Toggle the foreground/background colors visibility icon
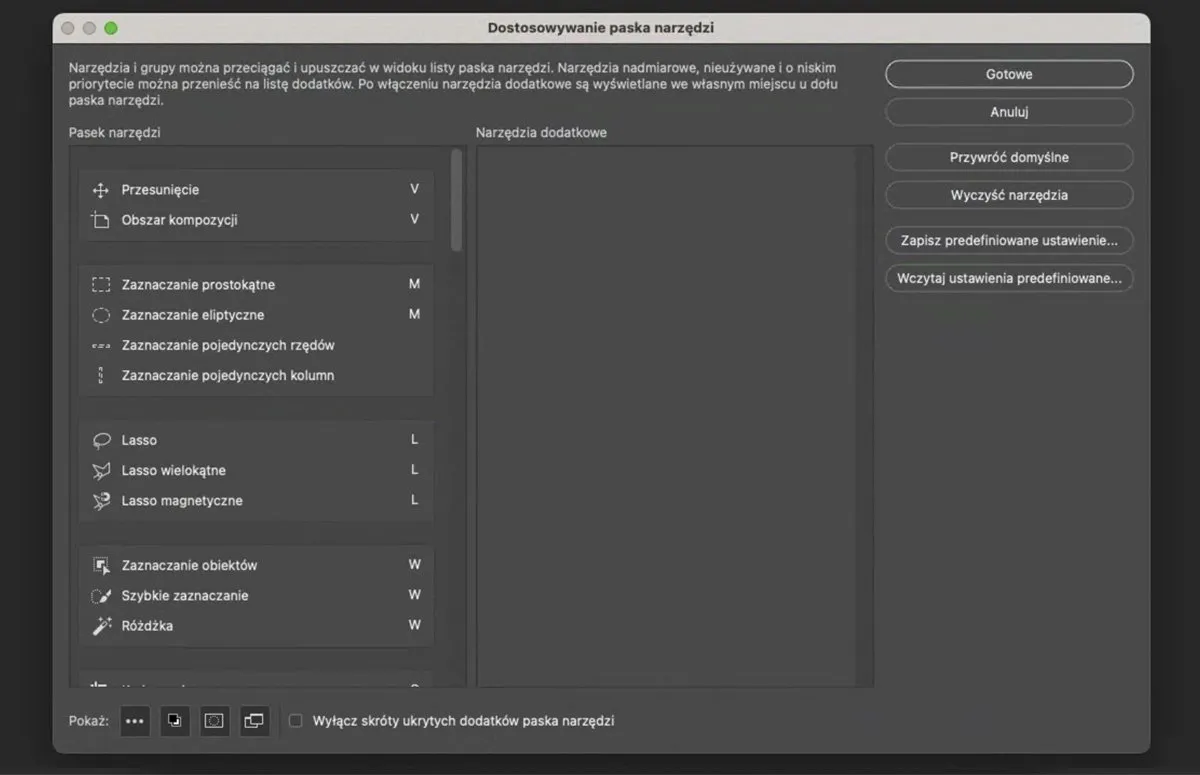The image size is (1200, 775). pos(174,720)
